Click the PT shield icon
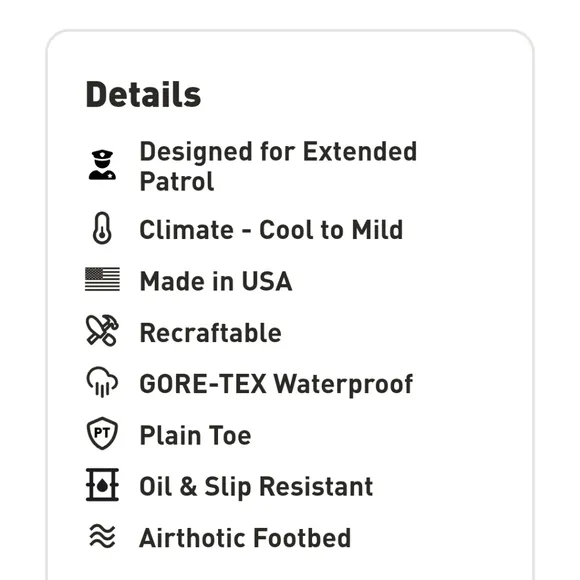 pyautogui.click(x=102, y=433)
